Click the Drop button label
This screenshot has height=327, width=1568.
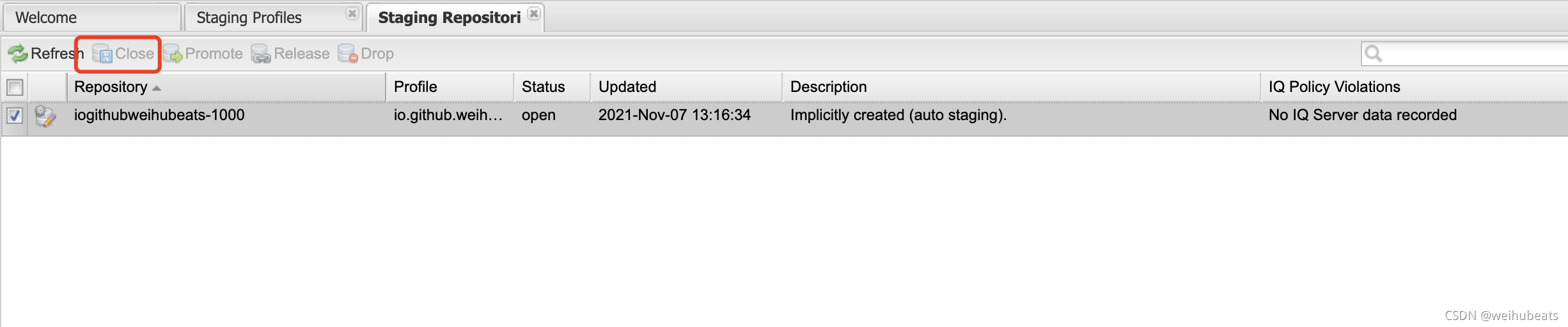coord(377,54)
